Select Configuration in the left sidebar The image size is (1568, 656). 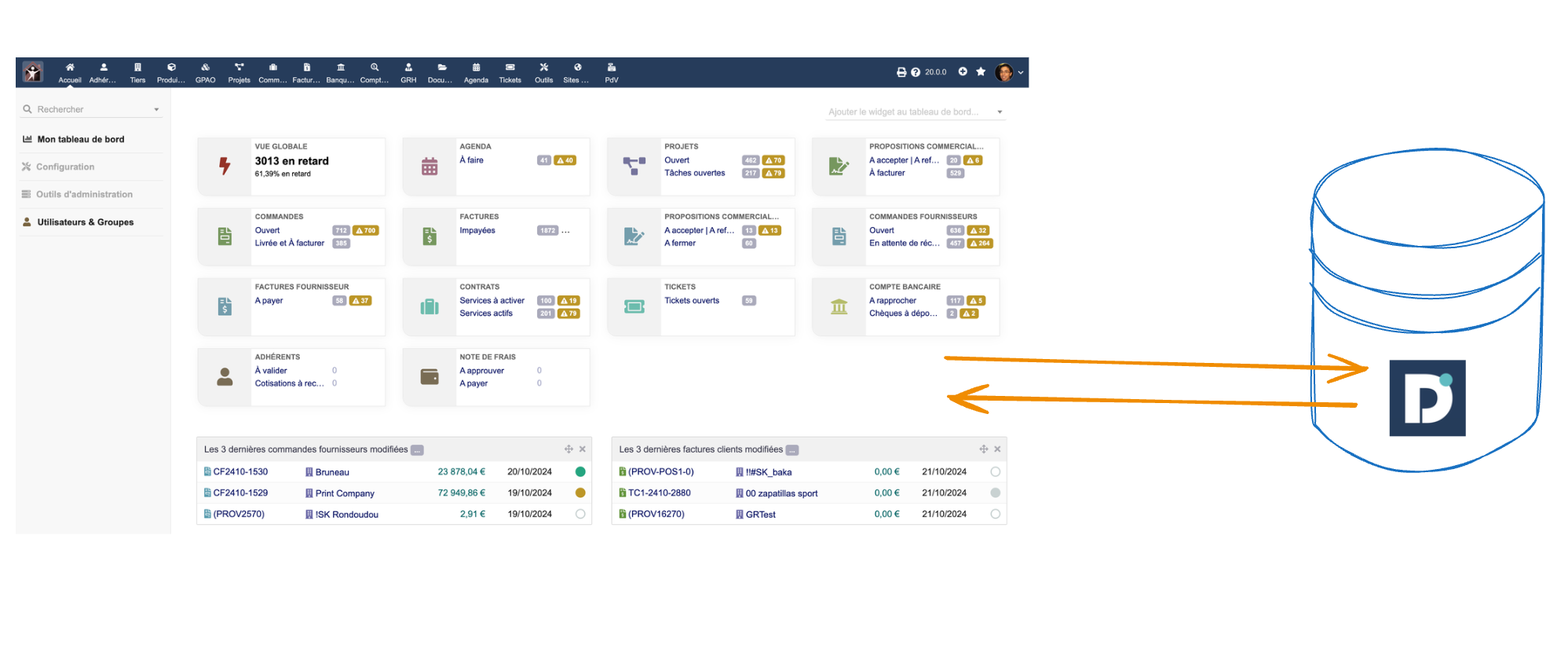65,167
